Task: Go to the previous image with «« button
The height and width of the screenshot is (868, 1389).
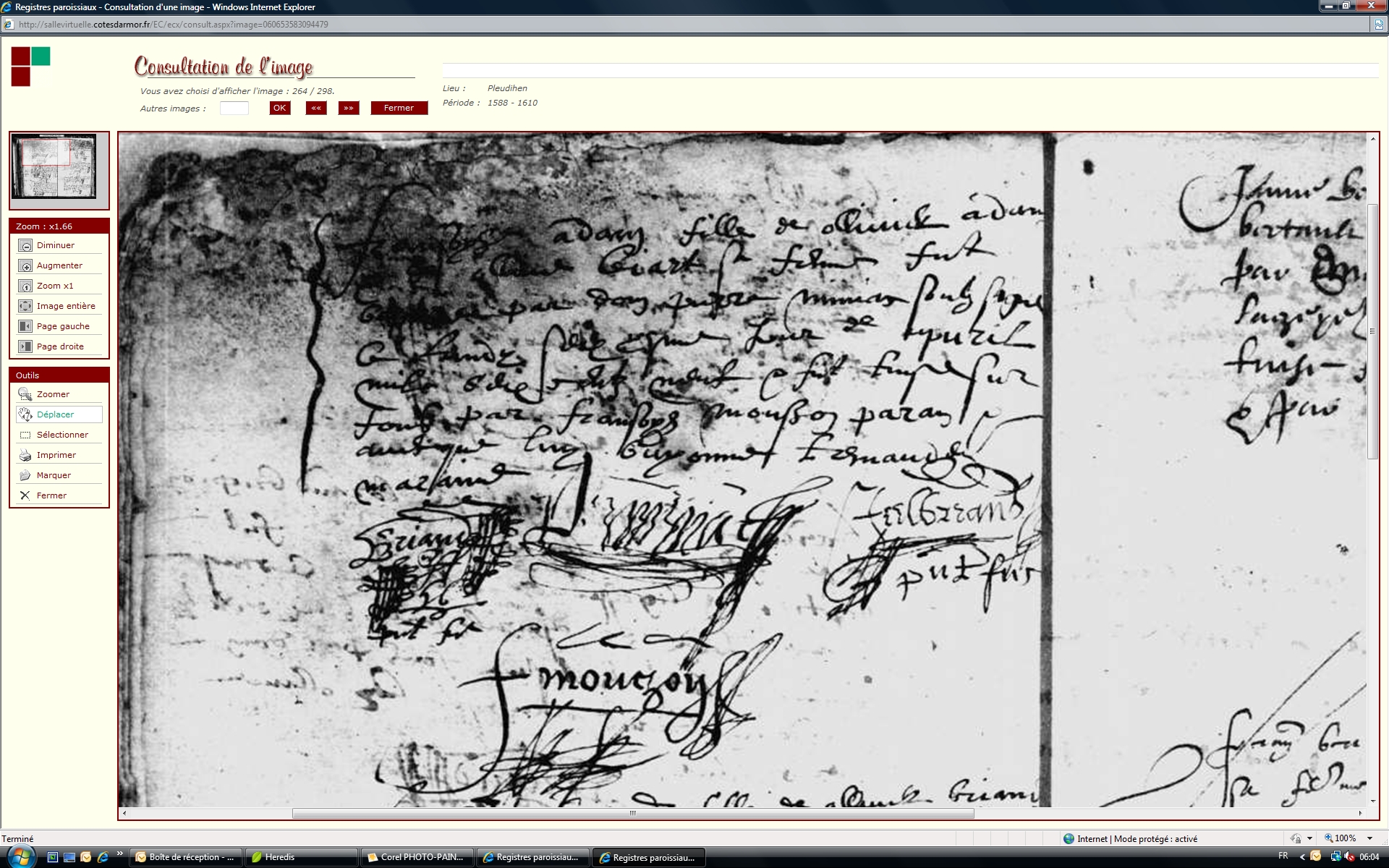Action: click(x=316, y=108)
